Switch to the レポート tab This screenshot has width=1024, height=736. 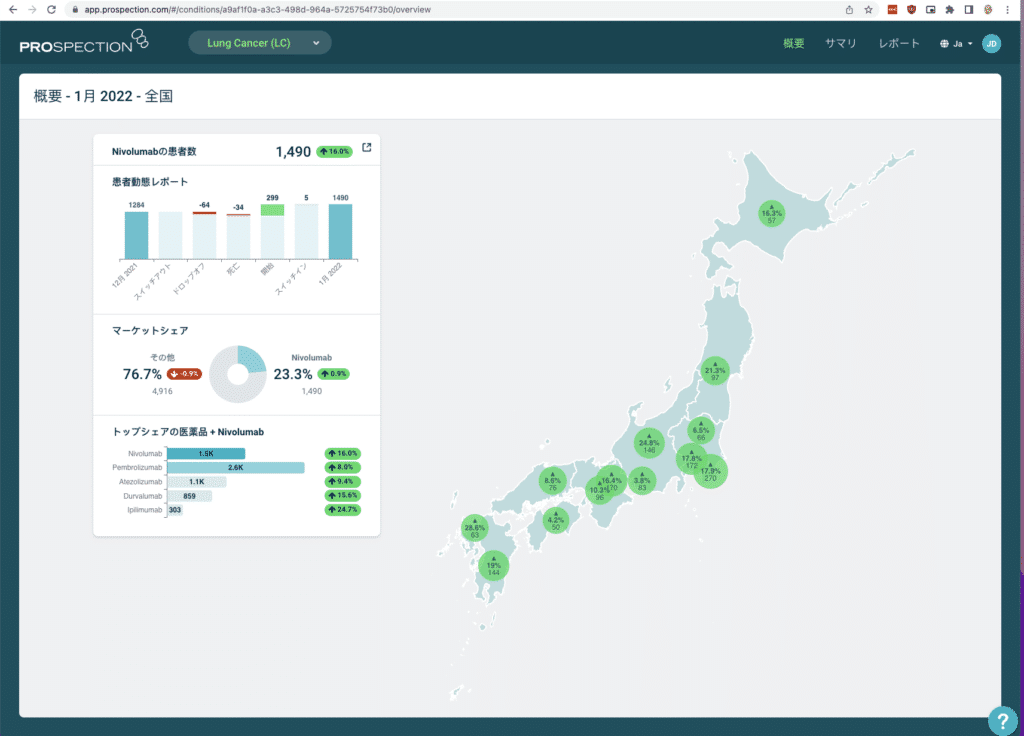click(899, 44)
